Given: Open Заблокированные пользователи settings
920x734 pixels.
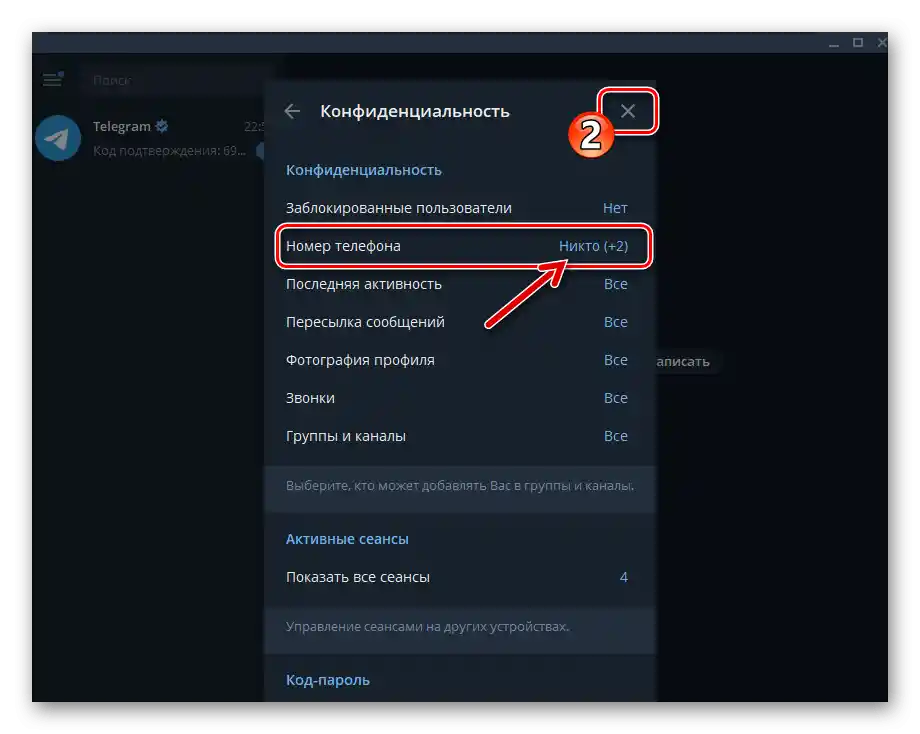Looking at the screenshot, I should pyautogui.click(x=399, y=208).
